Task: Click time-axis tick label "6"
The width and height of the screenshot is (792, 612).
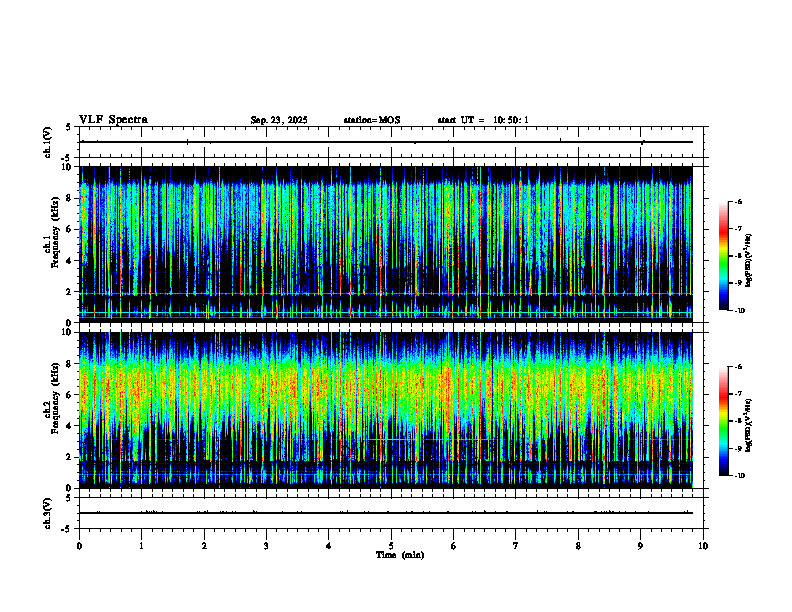Action: click(454, 546)
